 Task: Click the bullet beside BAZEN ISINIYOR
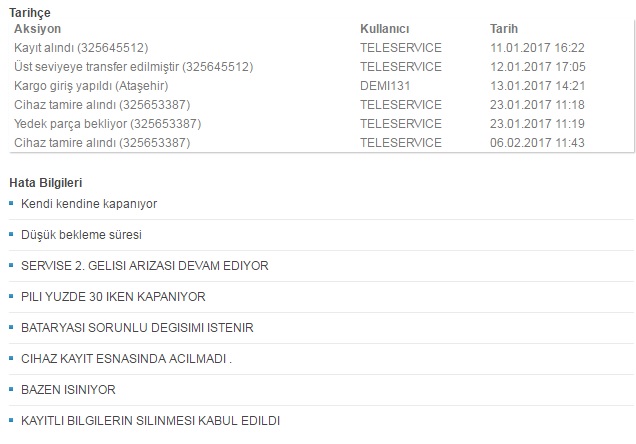click(11, 389)
